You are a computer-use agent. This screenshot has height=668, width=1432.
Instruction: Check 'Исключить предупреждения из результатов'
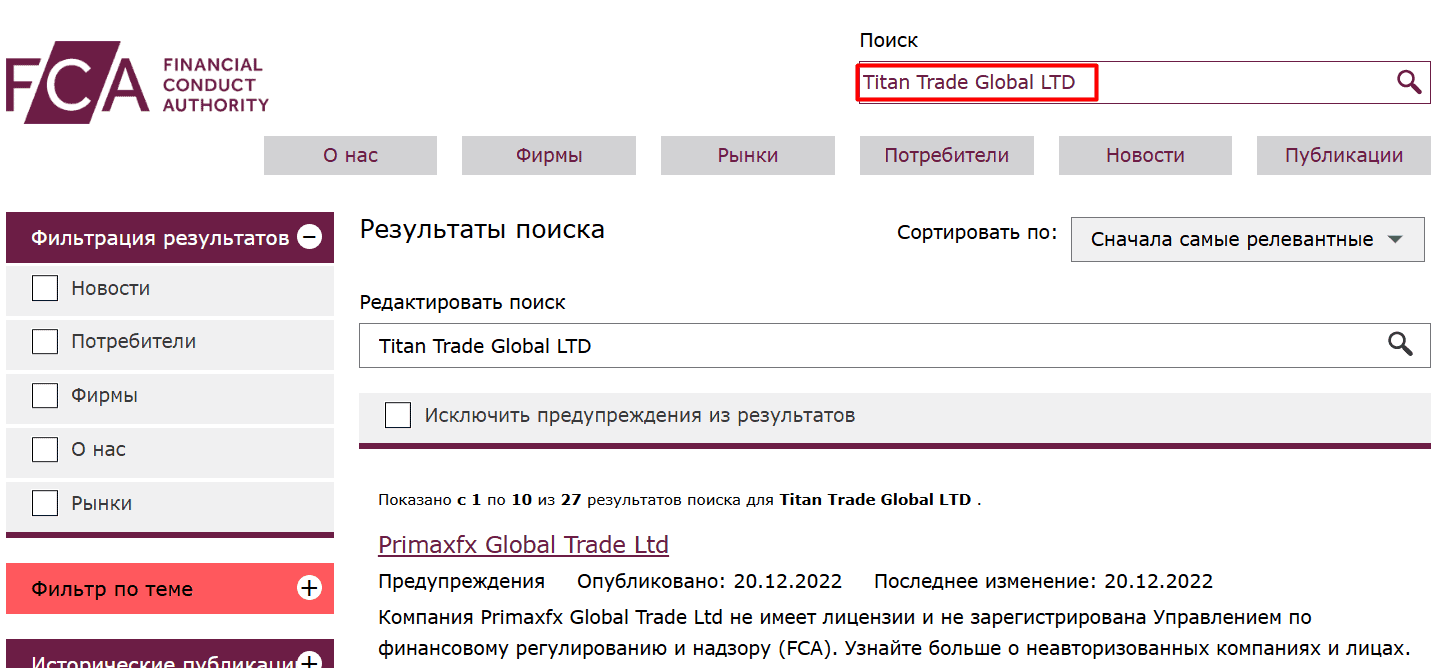click(398, 414)
